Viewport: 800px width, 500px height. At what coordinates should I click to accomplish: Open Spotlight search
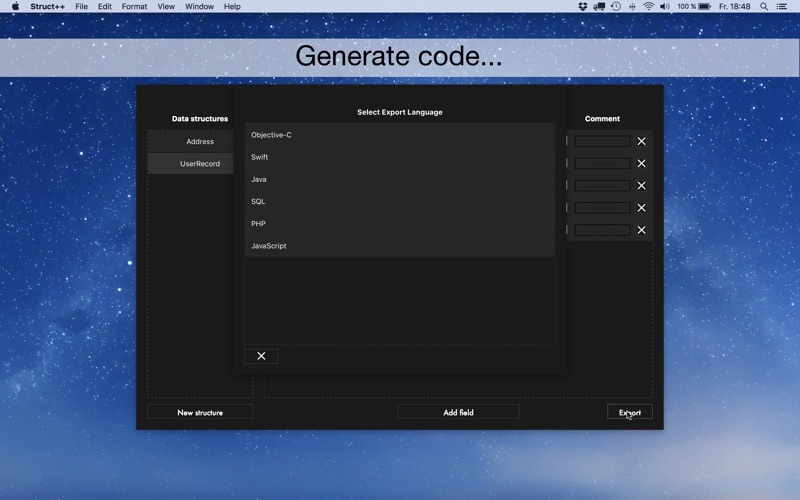(x=764, y=7)
